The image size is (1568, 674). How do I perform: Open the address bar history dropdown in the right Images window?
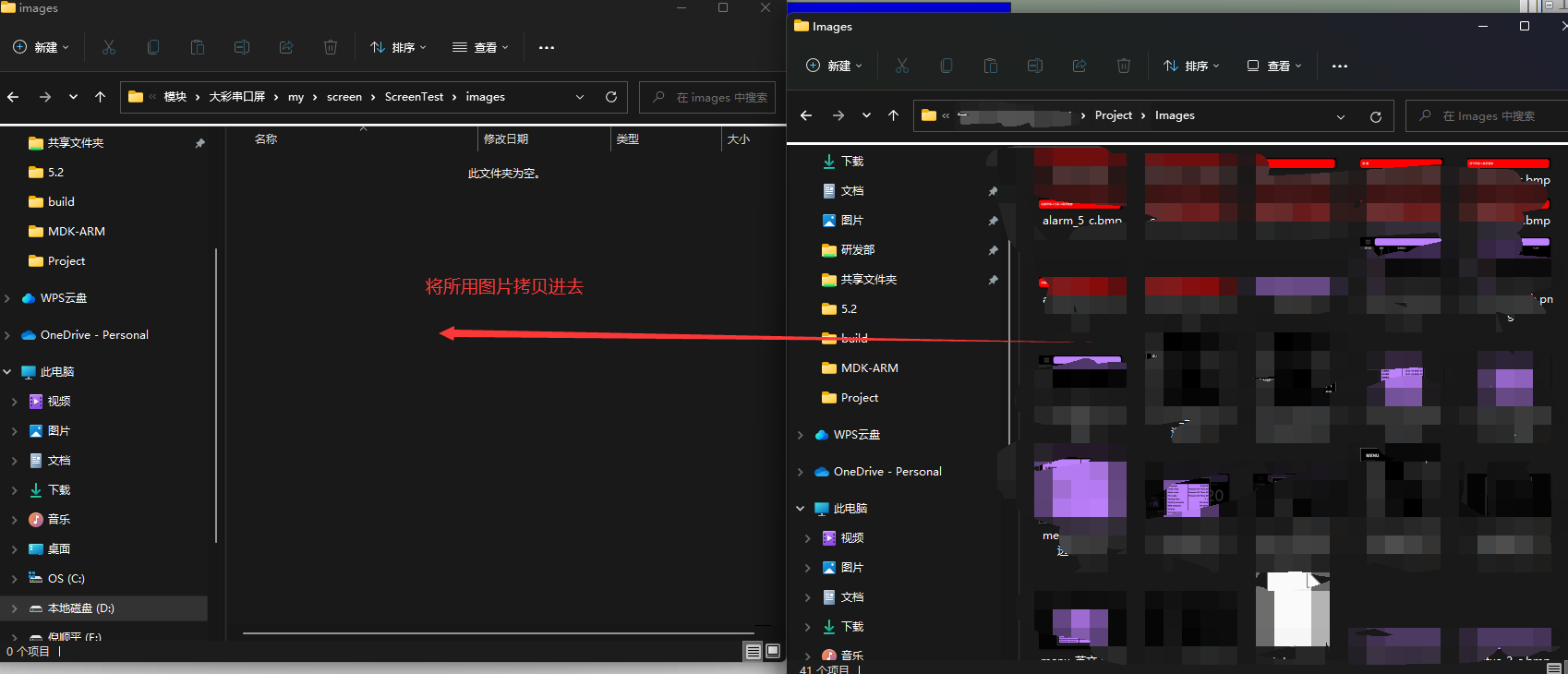click(x=1340, y=116)
